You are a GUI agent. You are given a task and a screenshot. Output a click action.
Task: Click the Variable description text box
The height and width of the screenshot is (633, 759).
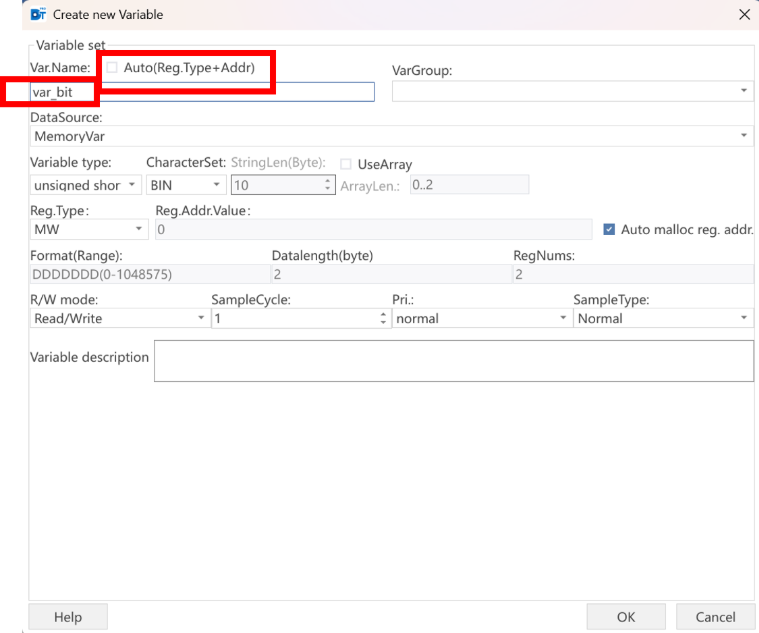click(x=454, y=361)
